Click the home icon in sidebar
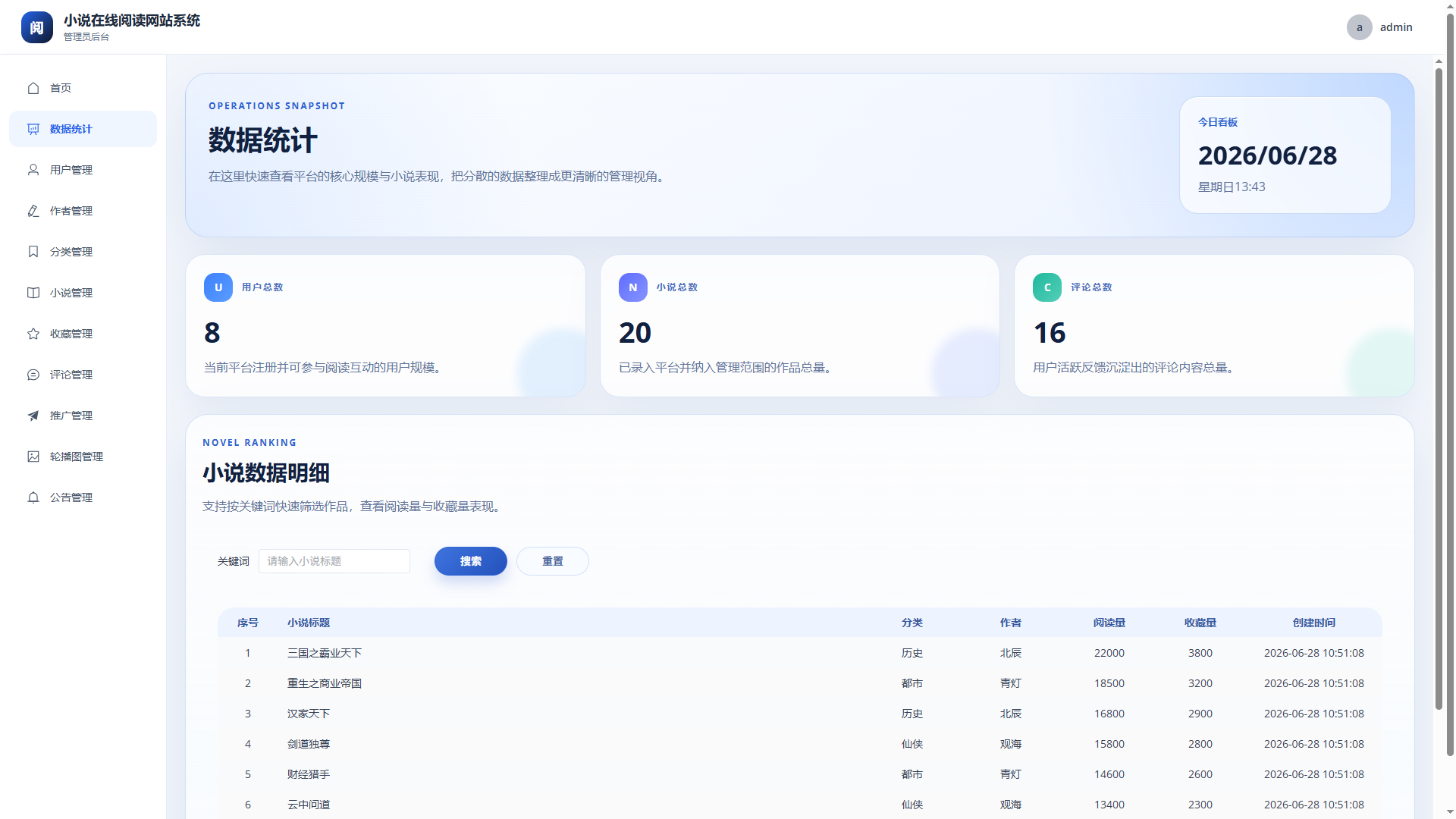The height and width of the screenshot is (819, 1456). 33,88
